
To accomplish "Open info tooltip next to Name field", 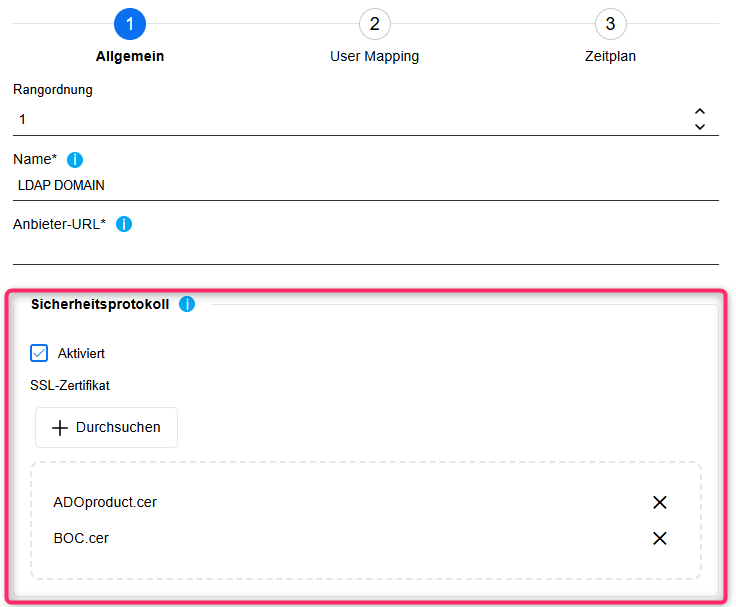I will [x=75, y=160].
